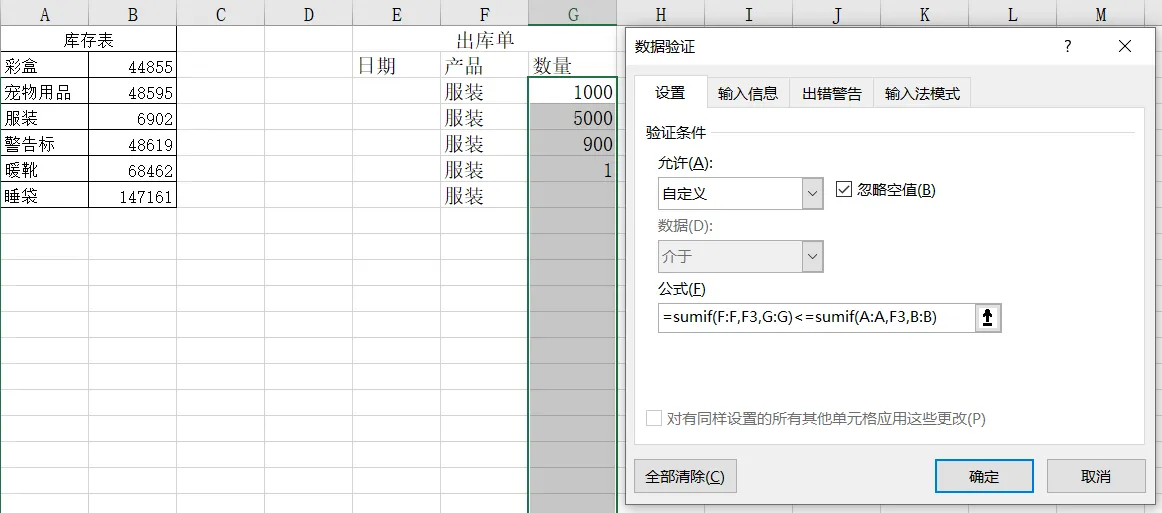
Task: Select column G header
Action: pyautogui.click(x=572, y=13)
